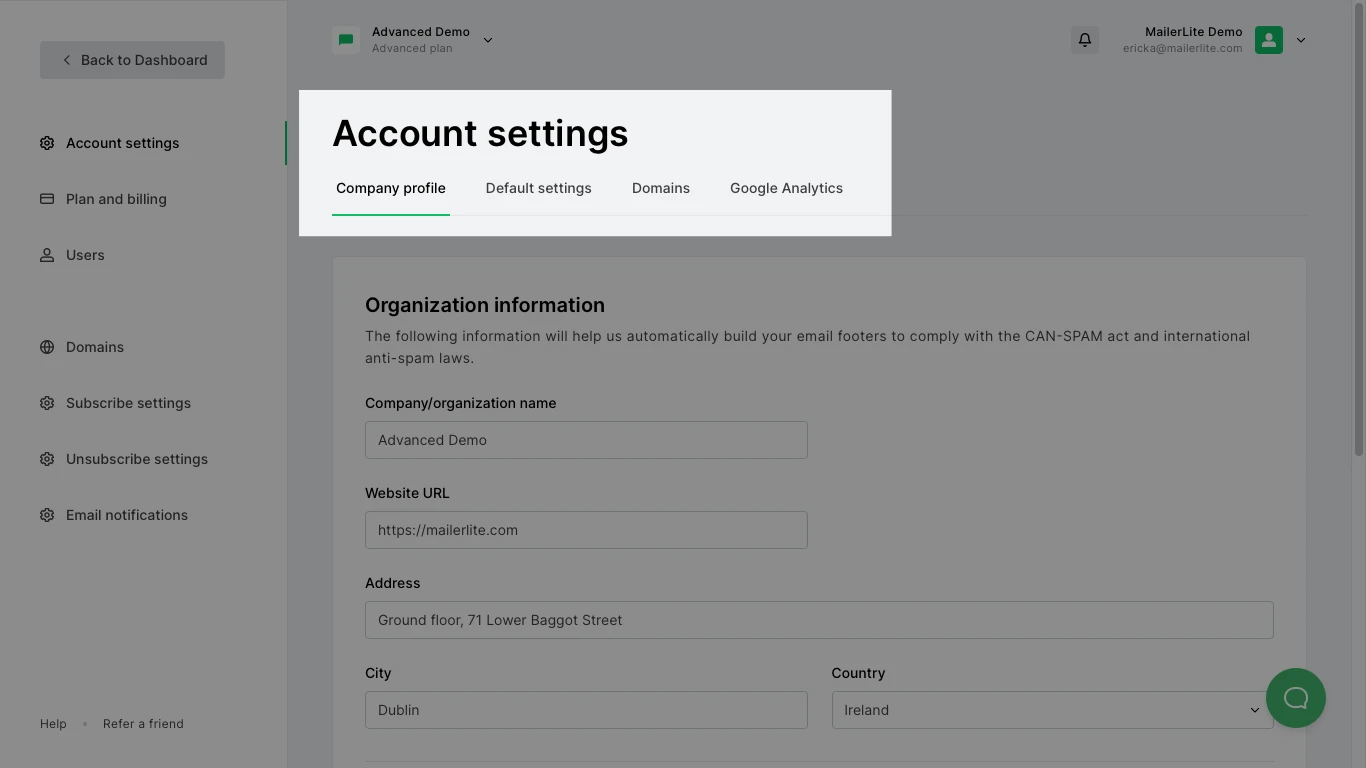Open the Country dropdown showing Ireland
Image resolution: width=1366 pixels, height=768 pixels.
click(x=1052, y=710)
